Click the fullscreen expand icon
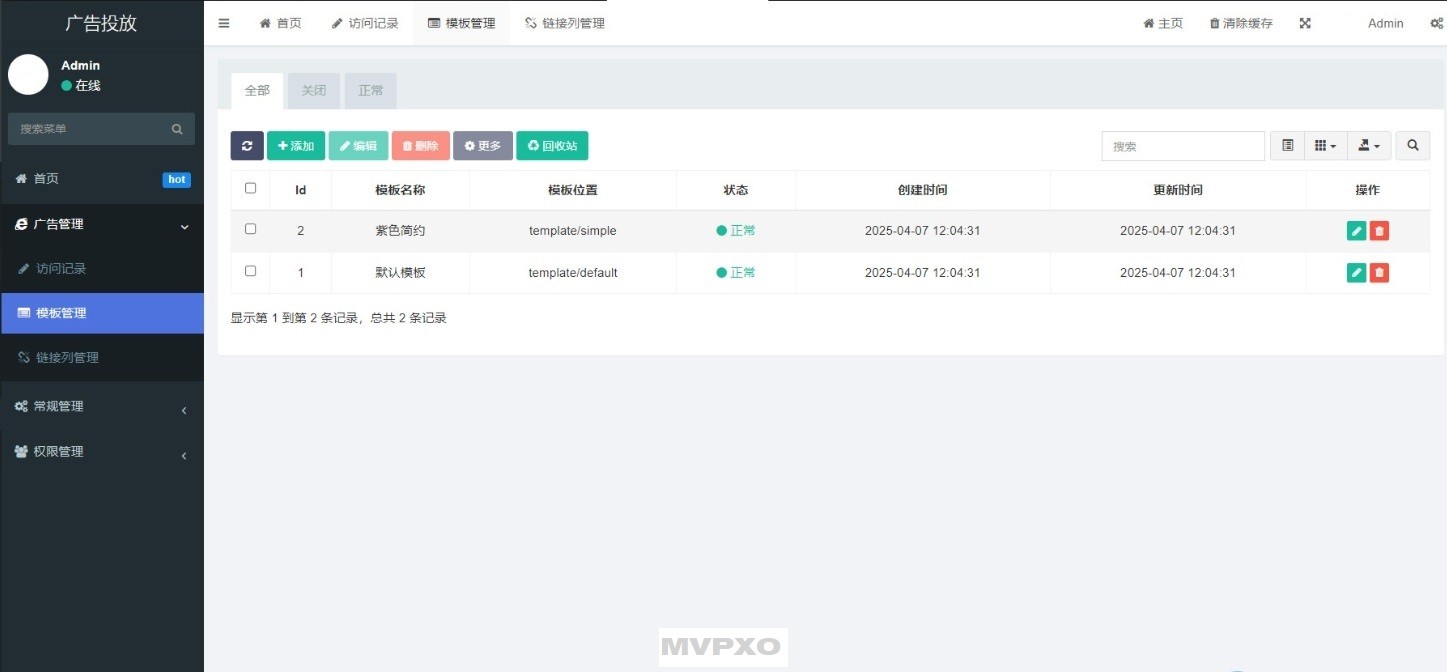The height and width of the screenshot is (672, 1447). [1305, 23]
